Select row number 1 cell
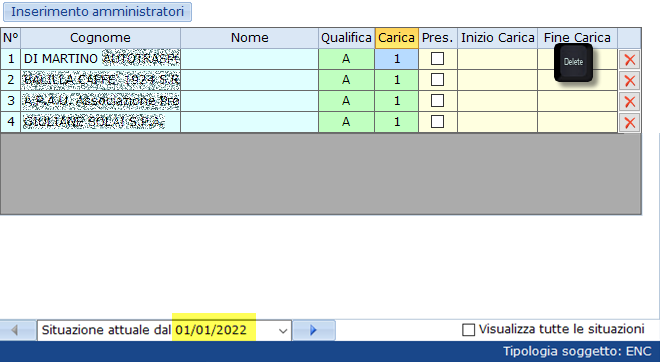This screenshot has height=362, width=660. point(11,59)
